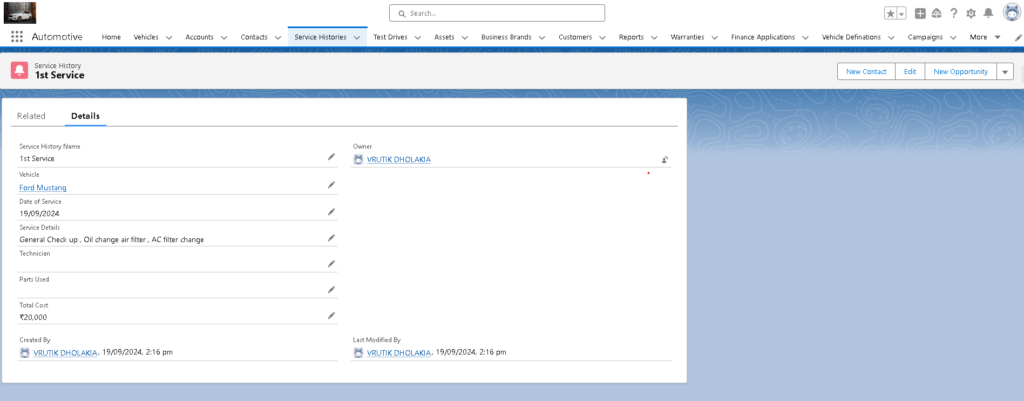Expand the Test Drives tab chevron
This screenshot has width=1024, height=401.
click(x=417, y=37)
